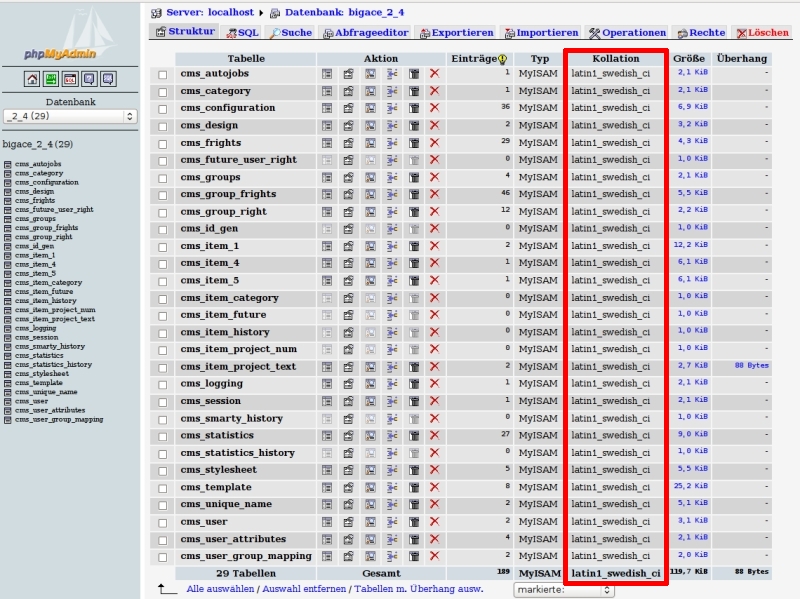
Task: Open the Operationen tab
Action: click(627, 33)
